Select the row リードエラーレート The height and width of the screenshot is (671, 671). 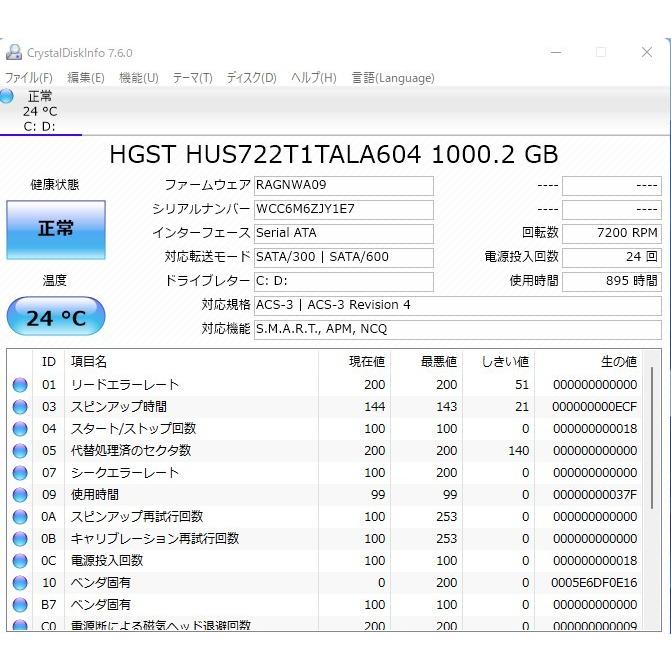coord(325,385)
